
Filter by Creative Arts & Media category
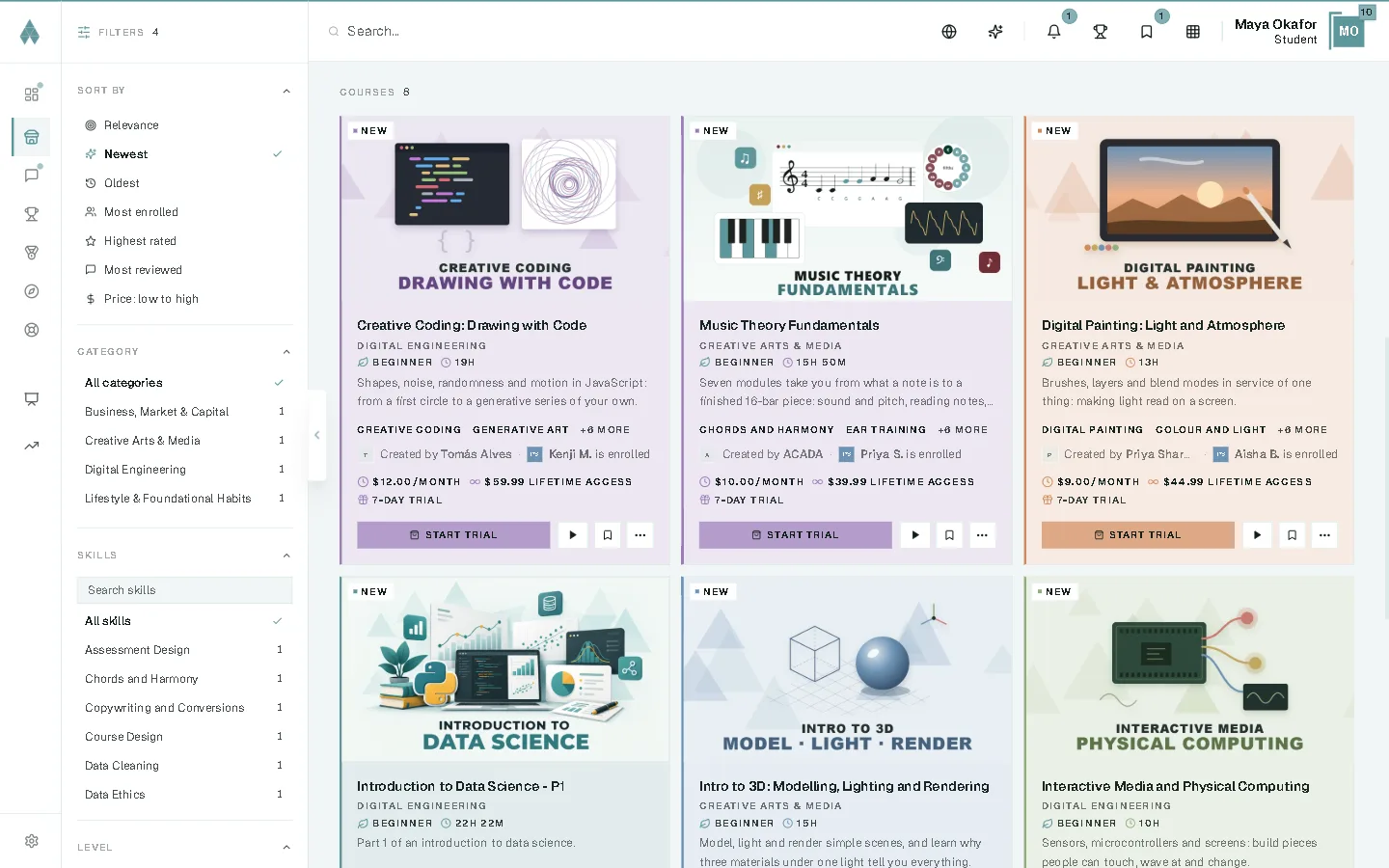[x=184, y=441]
